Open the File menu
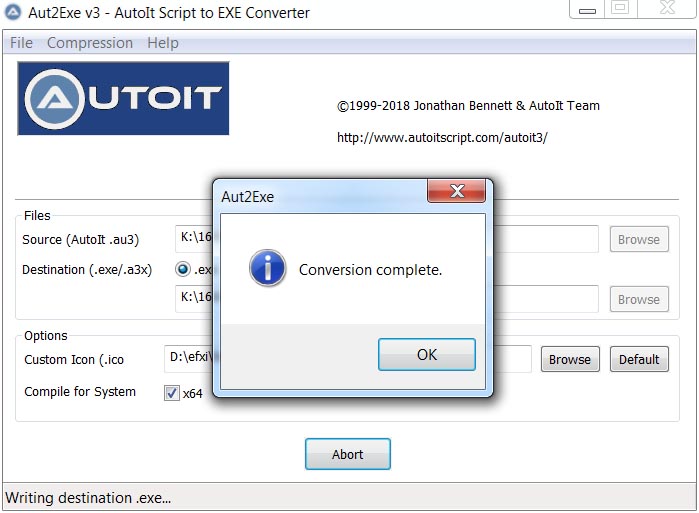699x513 pixels. pos(21,43)
